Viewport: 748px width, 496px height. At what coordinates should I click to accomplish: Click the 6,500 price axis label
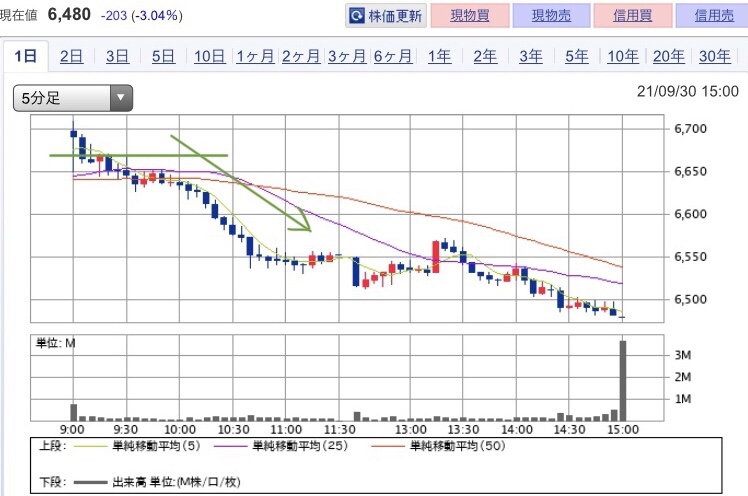pyautogui.click(x=690, y=300)
